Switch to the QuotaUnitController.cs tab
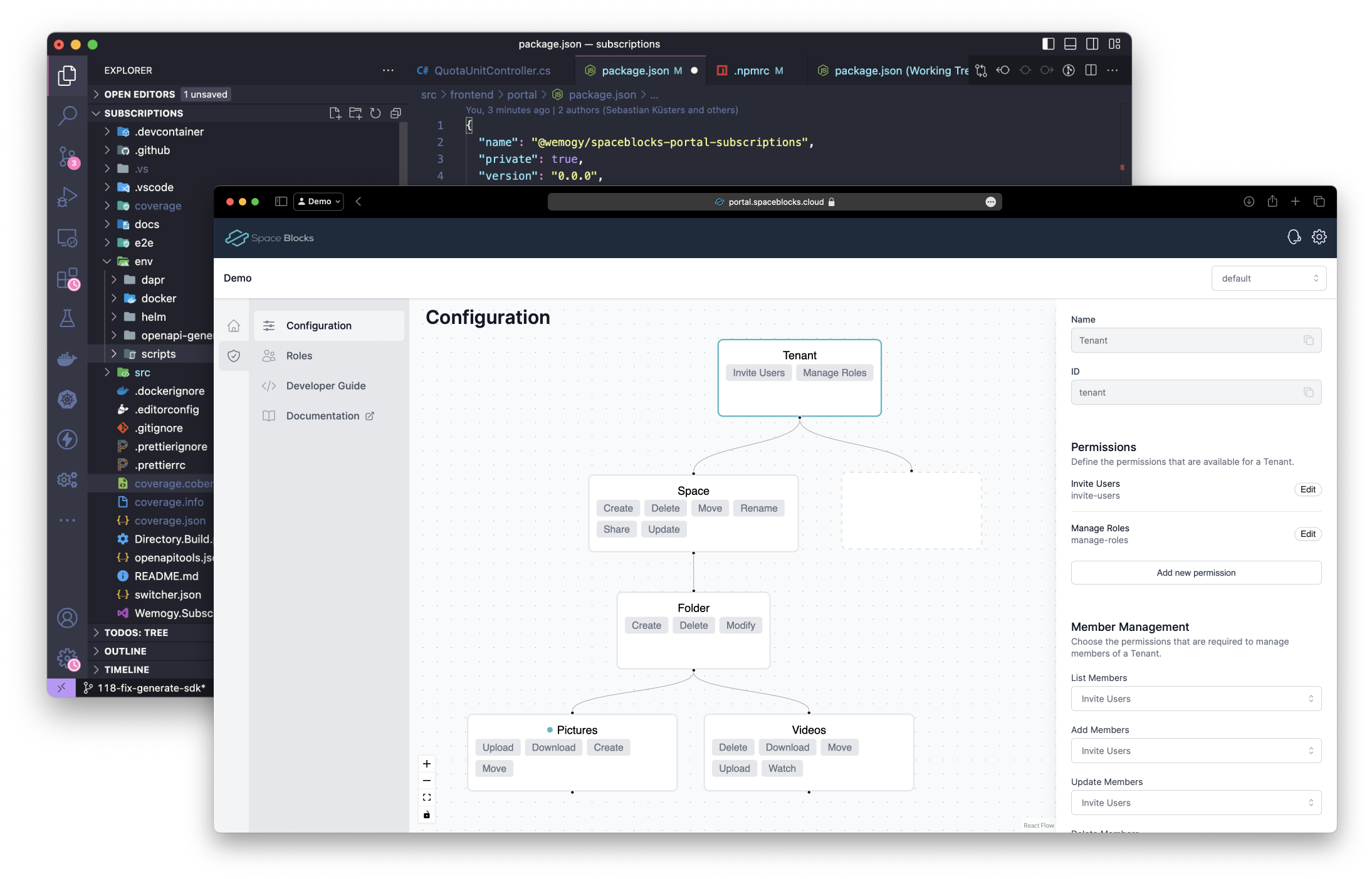 493,70
